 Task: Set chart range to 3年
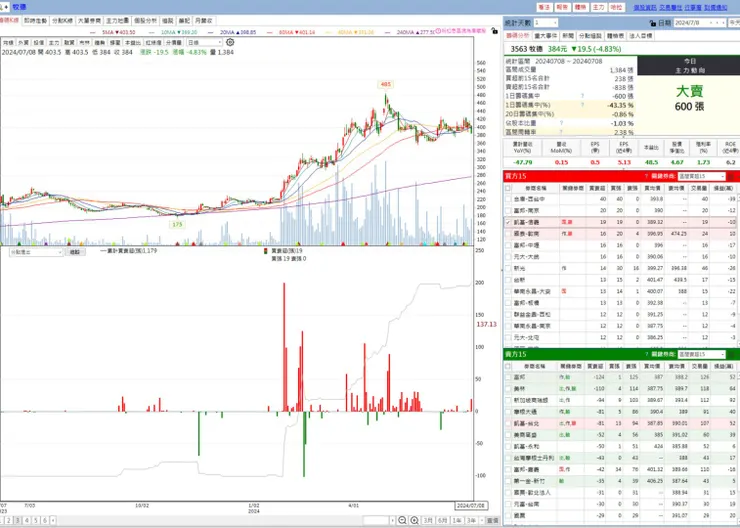click(x=471, y=520)
